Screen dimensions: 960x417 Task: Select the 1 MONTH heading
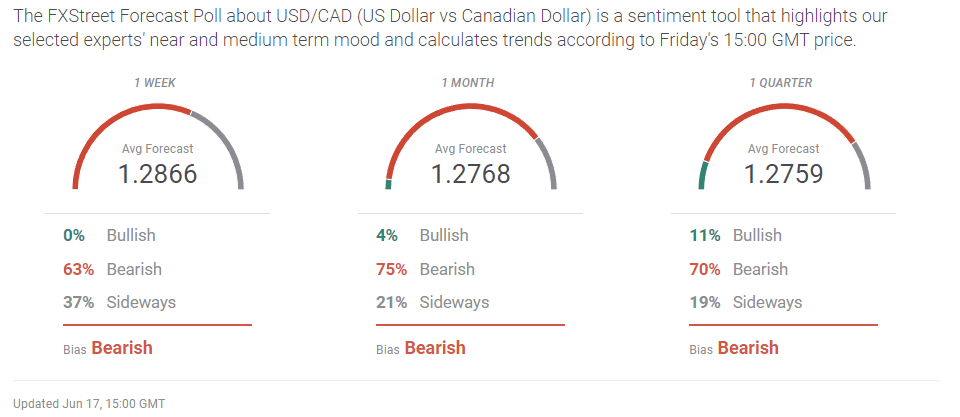[468, 83]
